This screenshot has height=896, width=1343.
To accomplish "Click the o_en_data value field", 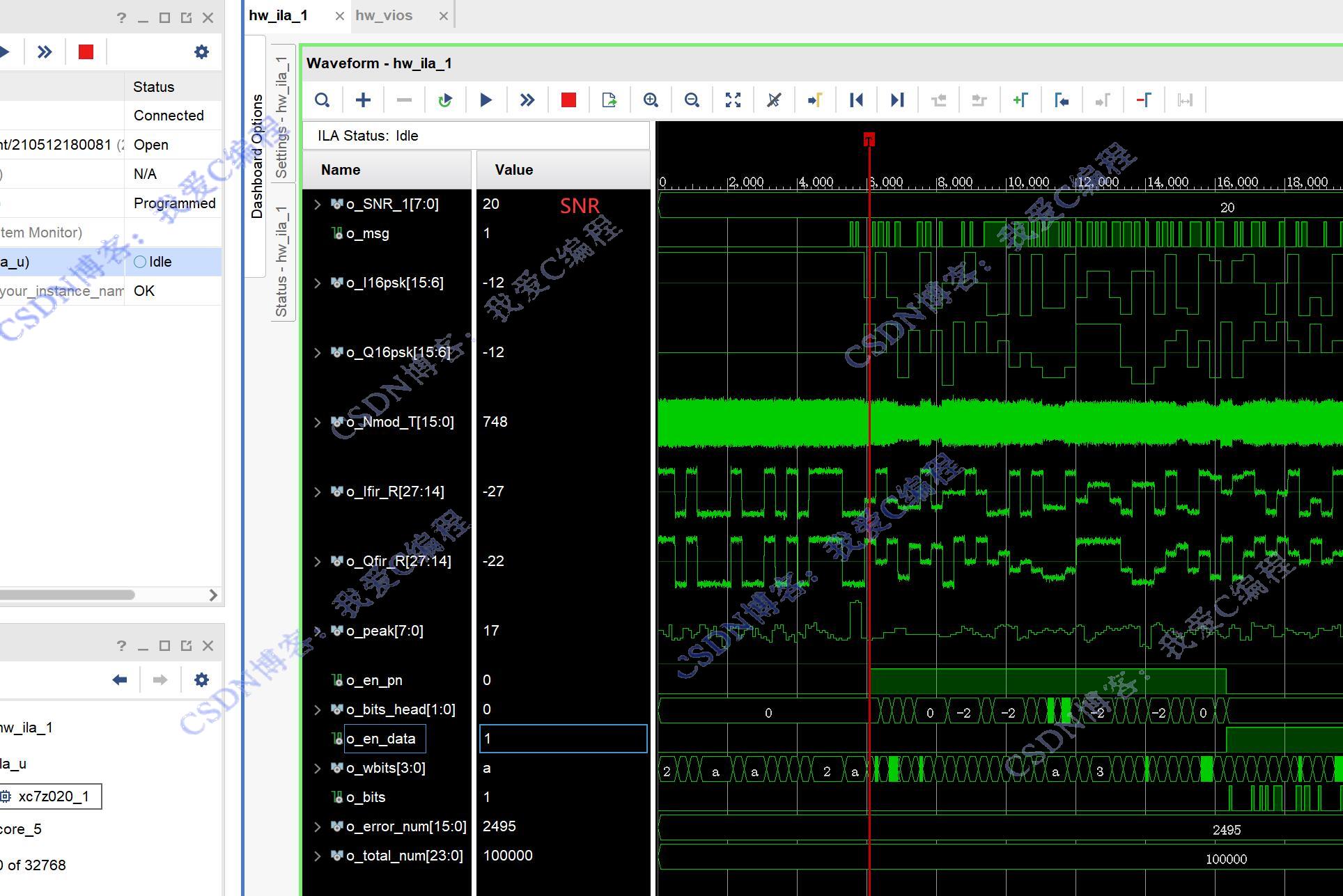I will coord(563,739).
